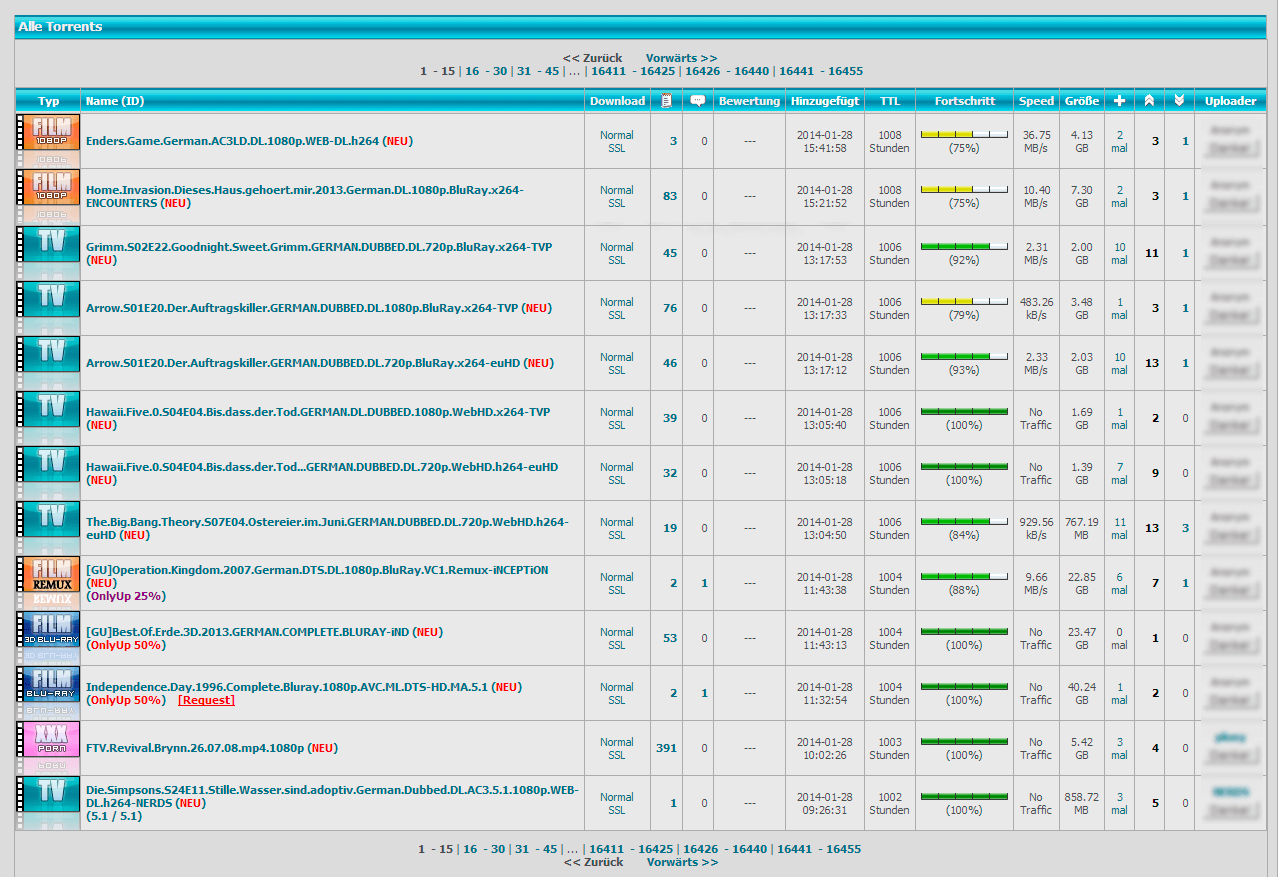Click seeder count 11 on Grimm row

click(x=1152, y=253)
